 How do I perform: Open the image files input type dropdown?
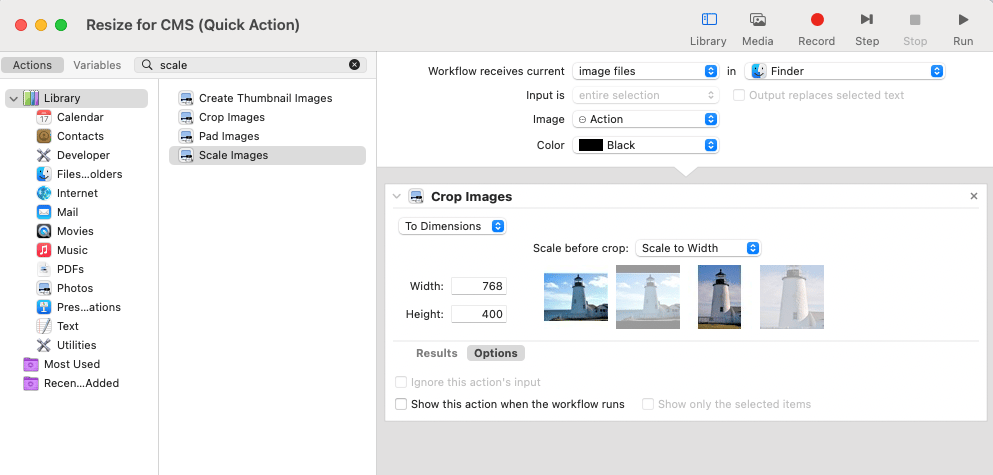pos(645,71)
